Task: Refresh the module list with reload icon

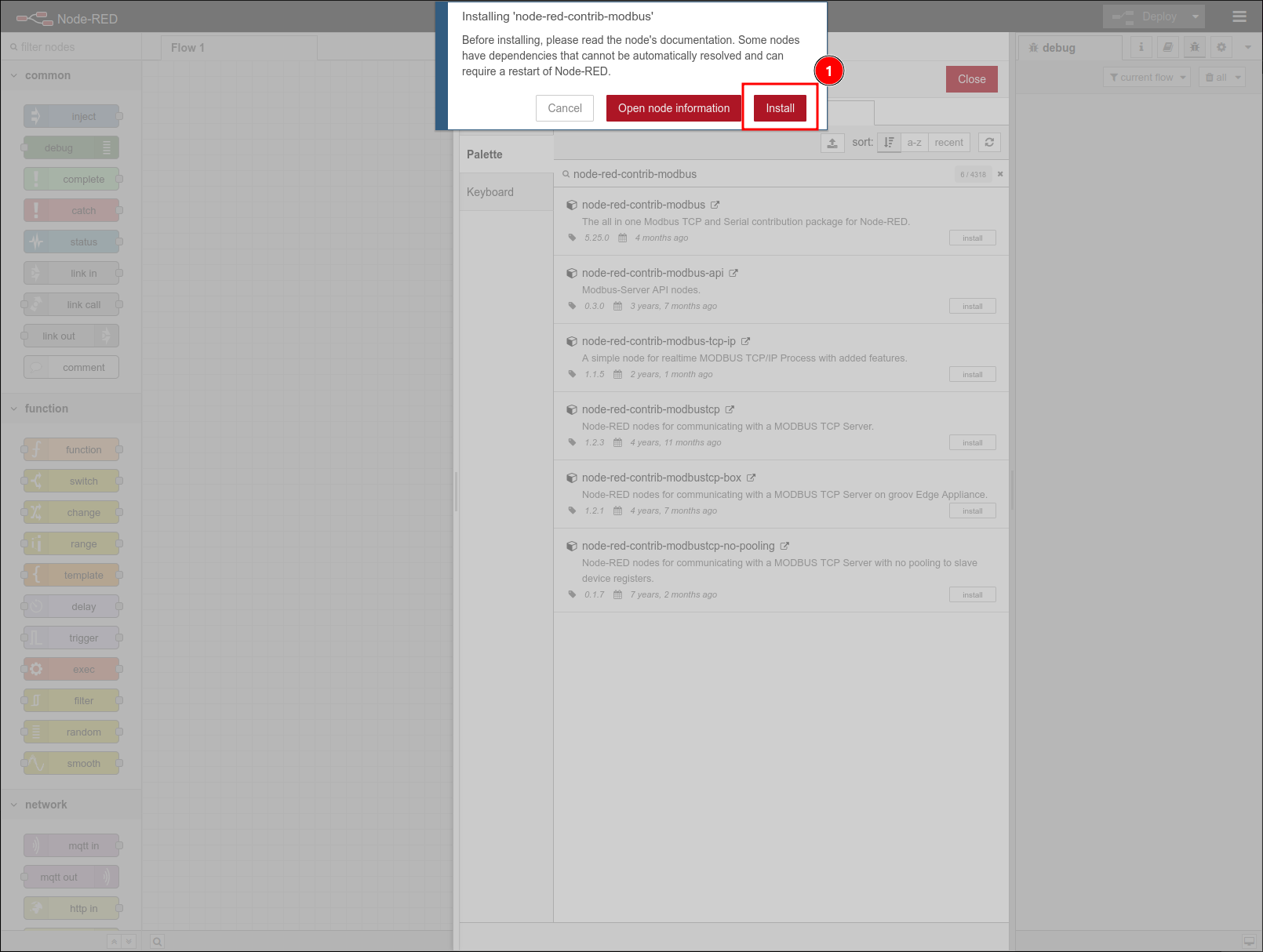Action: pyautogui.click(x=989, y=143)
